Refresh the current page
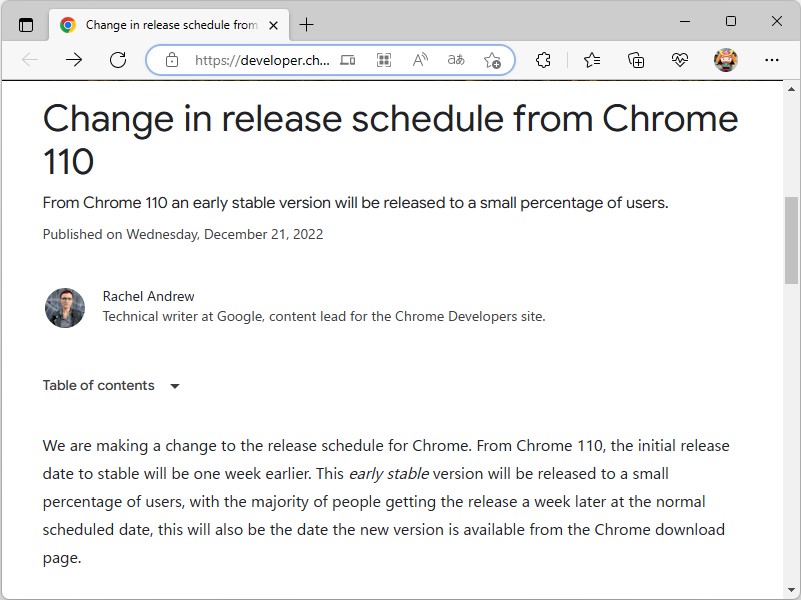The height and width of the screenshot is (600, 801). tap(118, 60)
